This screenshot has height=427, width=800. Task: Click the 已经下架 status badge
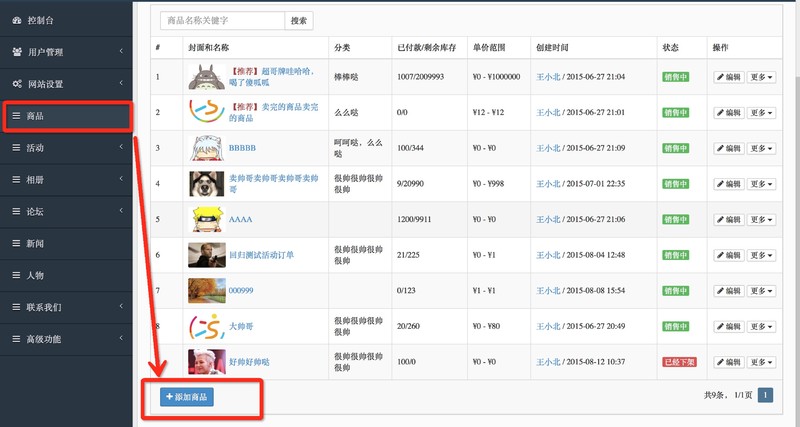679,362
